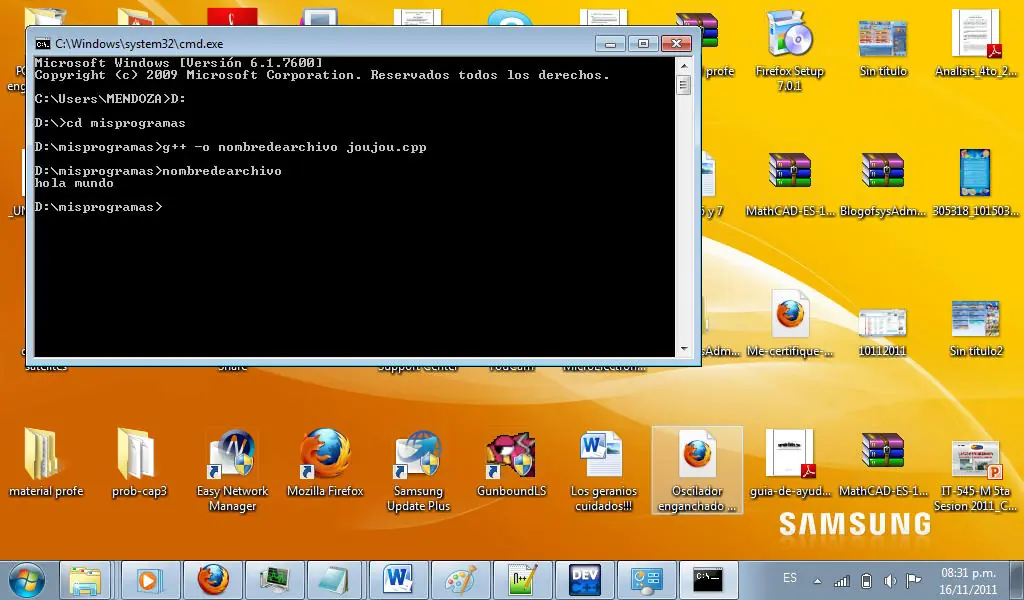Viewport: 1024px width, 600px height.
Task: Open the guia-de-ayud PDF icon
Action: point(790,462)
